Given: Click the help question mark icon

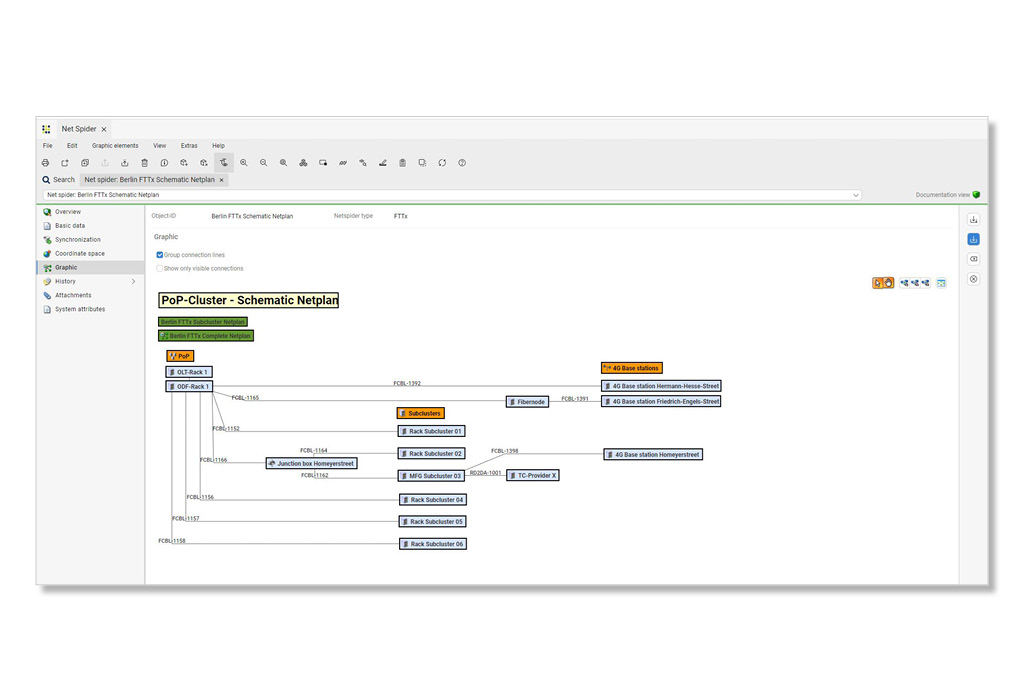Looking at the screenshot, I should point(461,162).
